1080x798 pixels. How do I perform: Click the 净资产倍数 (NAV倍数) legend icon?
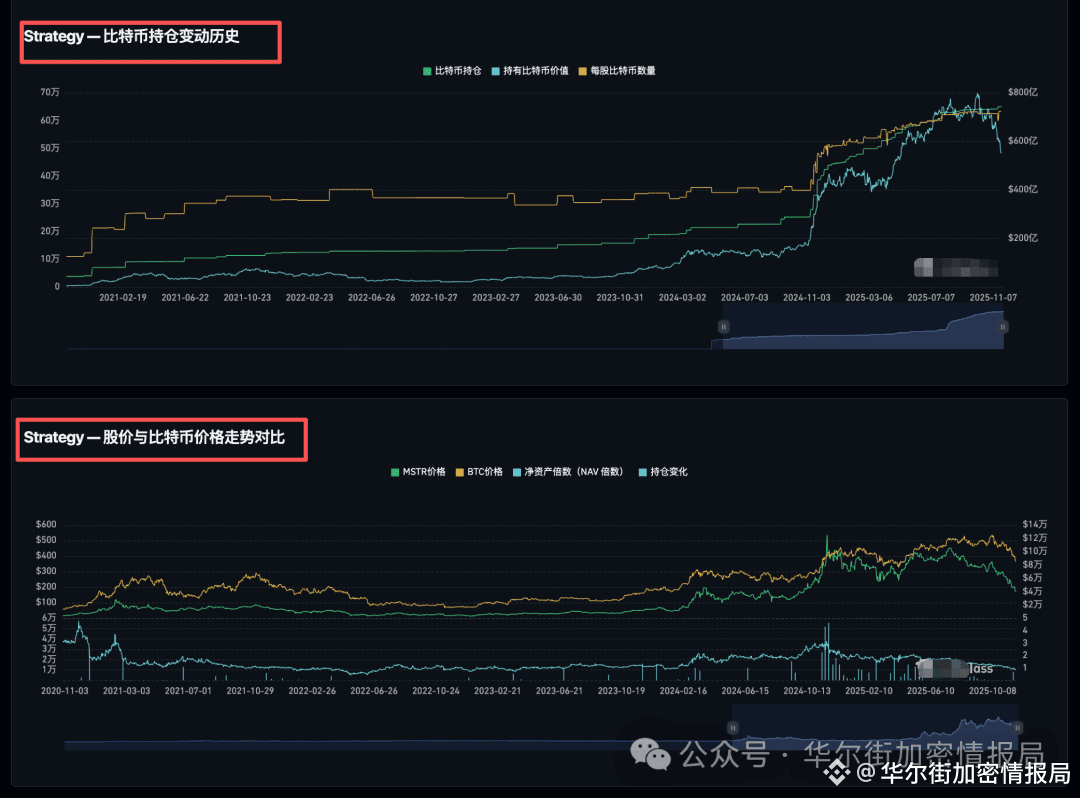click(515, 470)
